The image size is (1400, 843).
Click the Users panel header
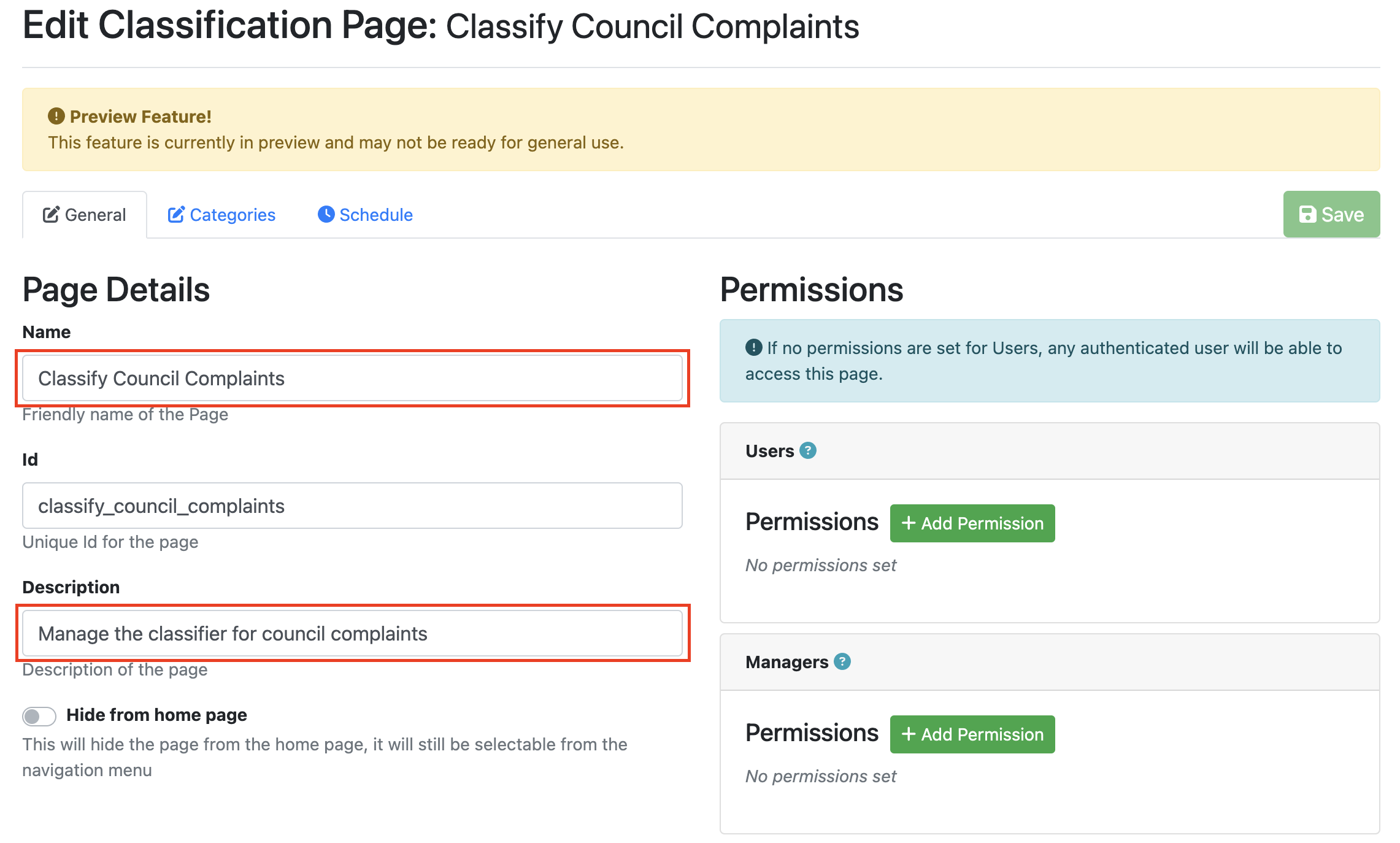pos(1049,451)
